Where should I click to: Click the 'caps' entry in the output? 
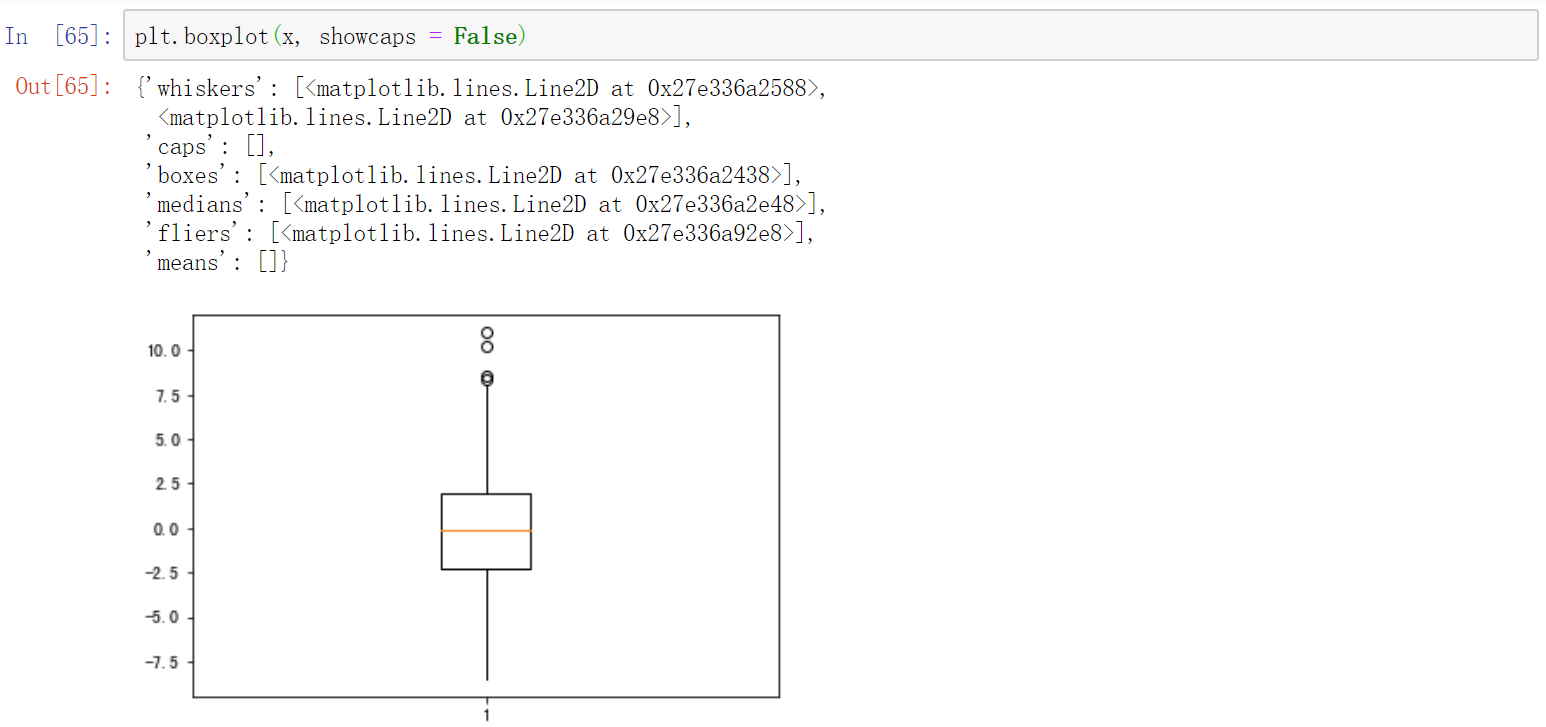click(x=180, y=145)
